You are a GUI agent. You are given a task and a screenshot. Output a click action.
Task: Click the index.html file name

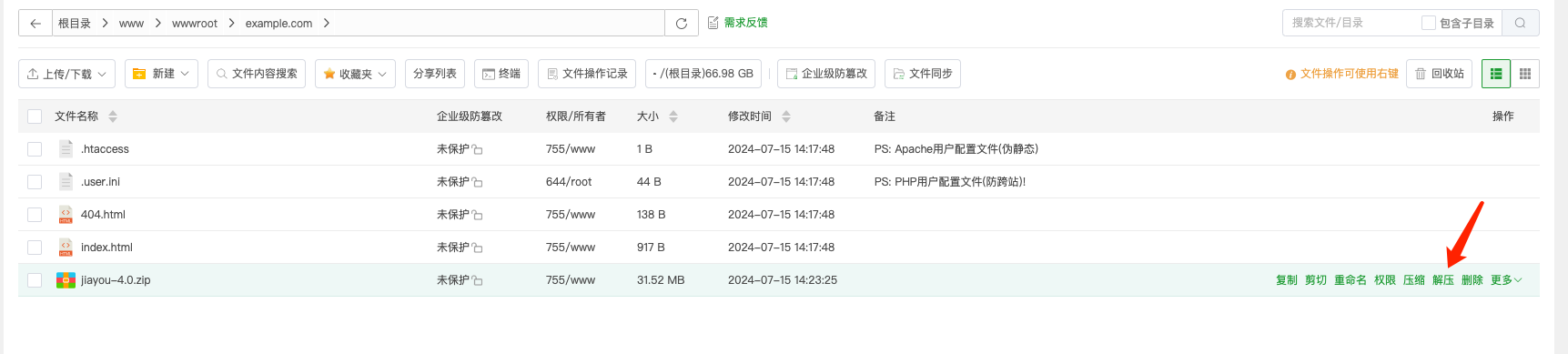point(106,248)
